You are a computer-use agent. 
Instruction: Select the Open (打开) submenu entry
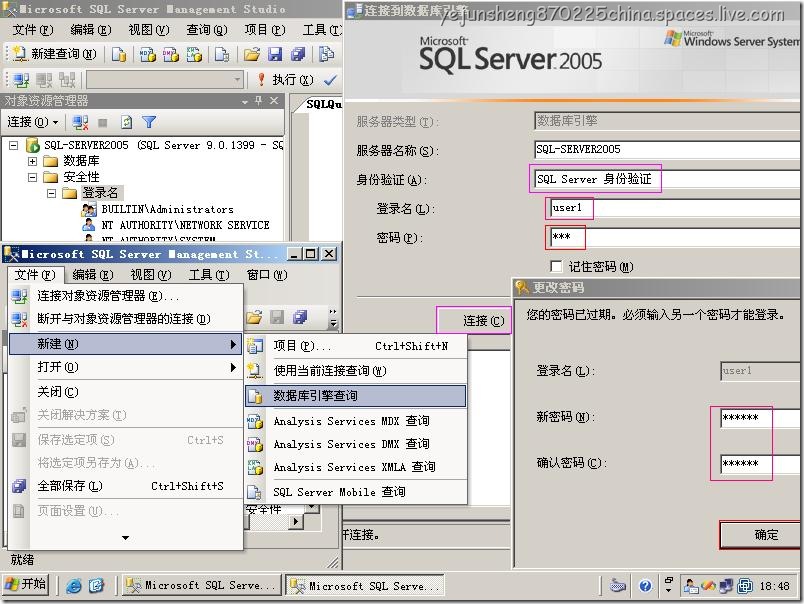click(125, 367)
